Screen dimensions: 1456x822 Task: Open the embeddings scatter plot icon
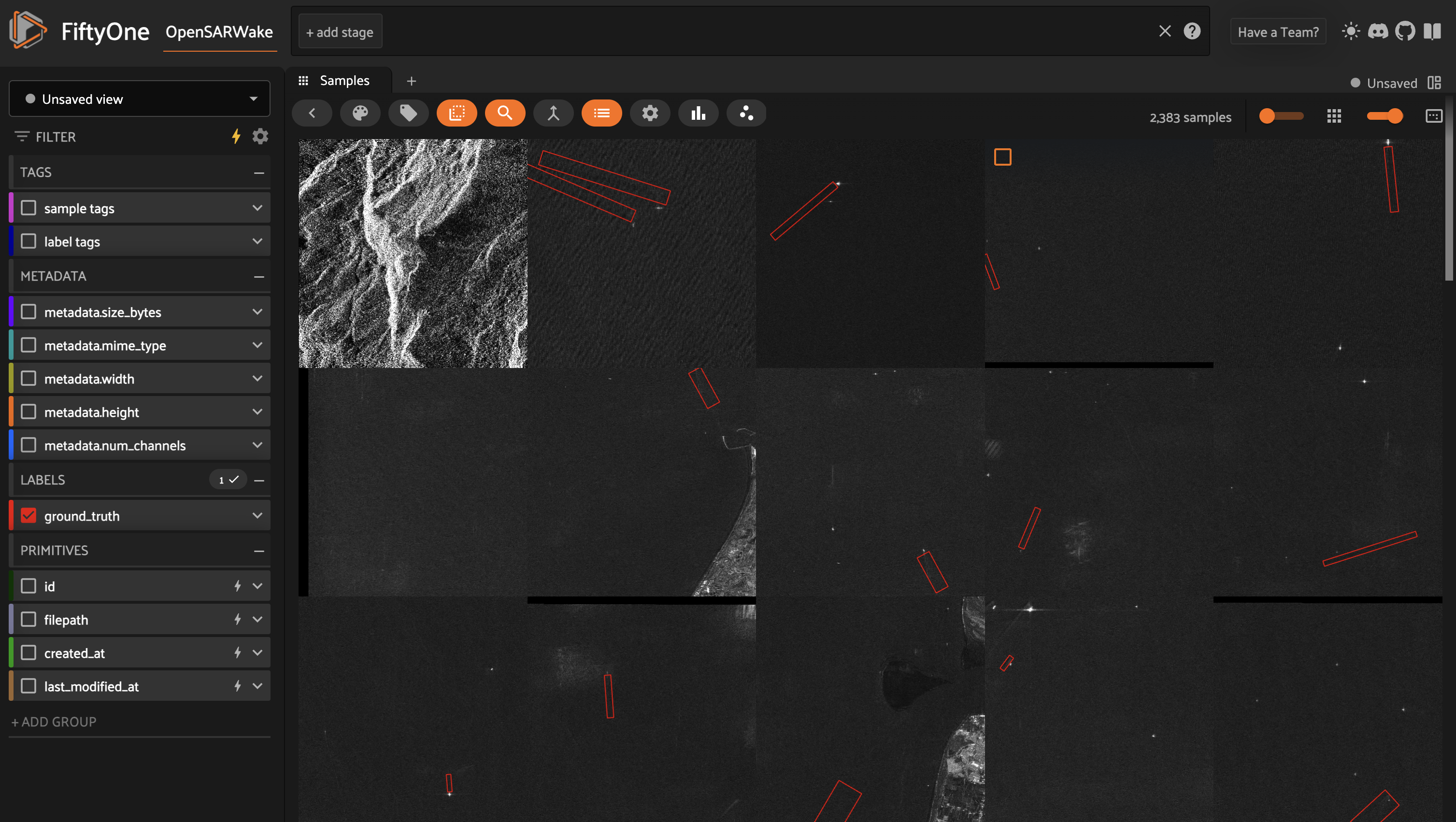coord(746,113)
